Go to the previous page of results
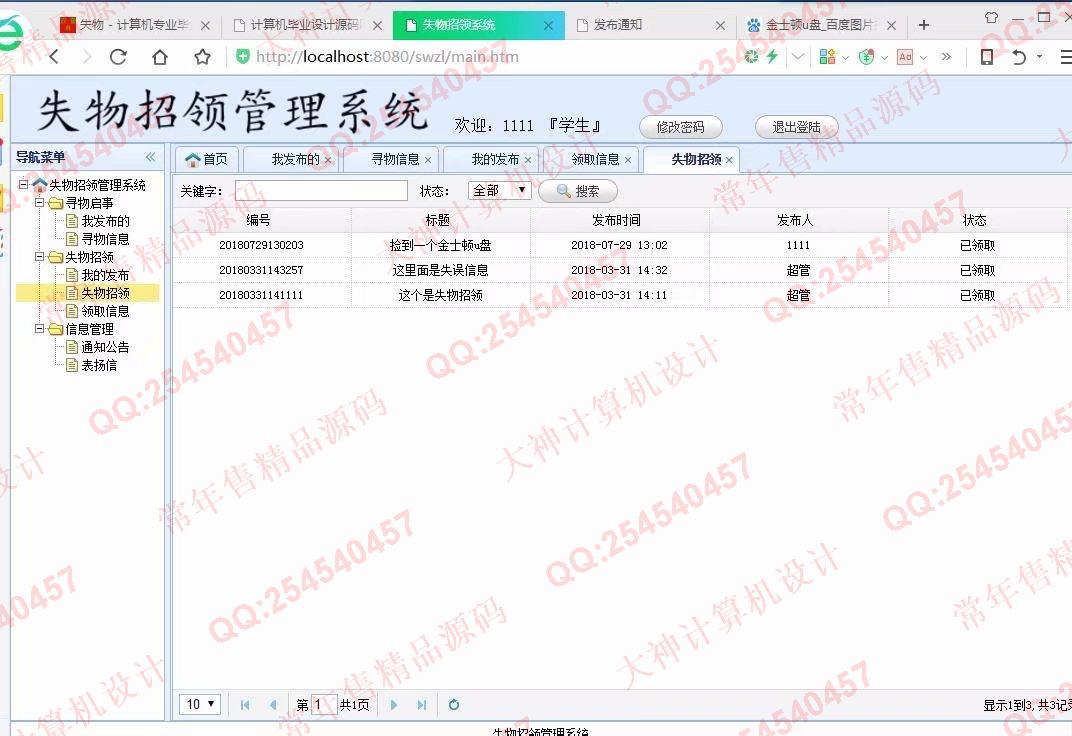 coord(273,705)
